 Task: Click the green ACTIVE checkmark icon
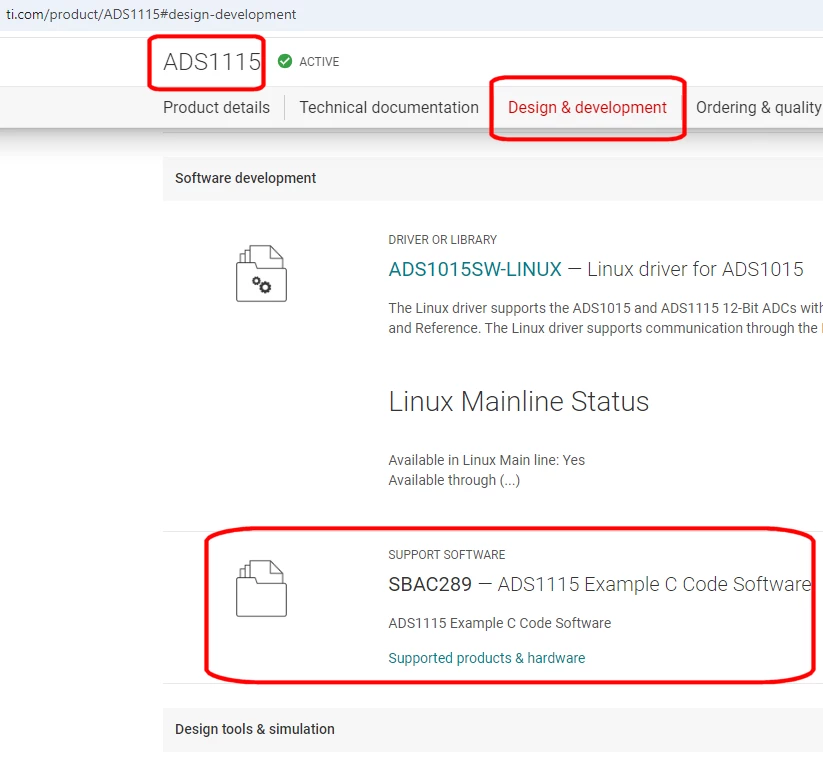tap(285, 61)
